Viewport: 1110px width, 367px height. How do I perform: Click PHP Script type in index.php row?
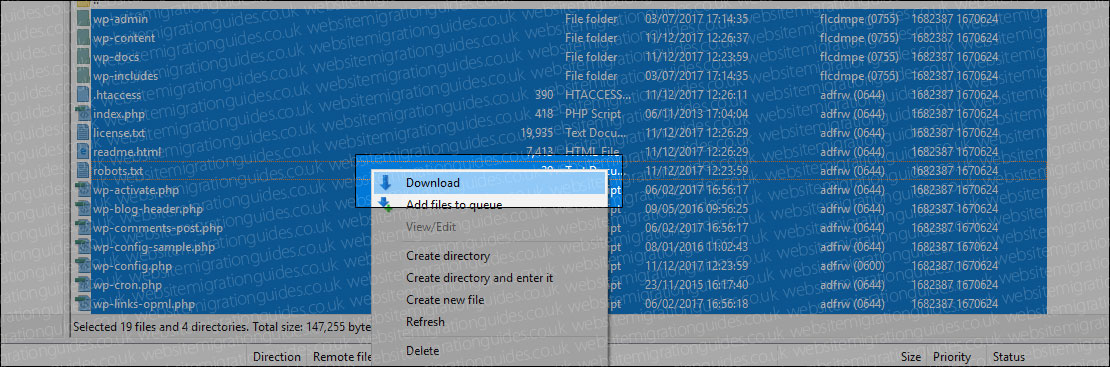pyautogui.click(x=593, y=113)
